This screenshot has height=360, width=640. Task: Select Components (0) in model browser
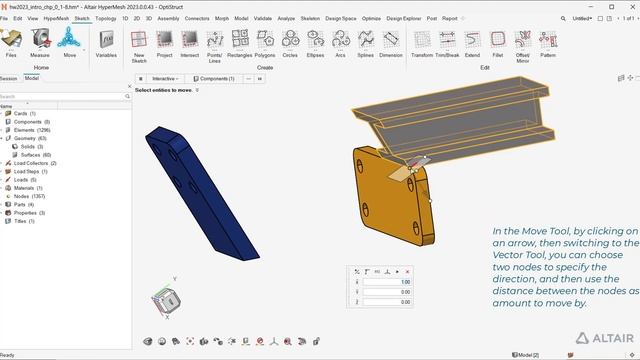tap(31, 122)
